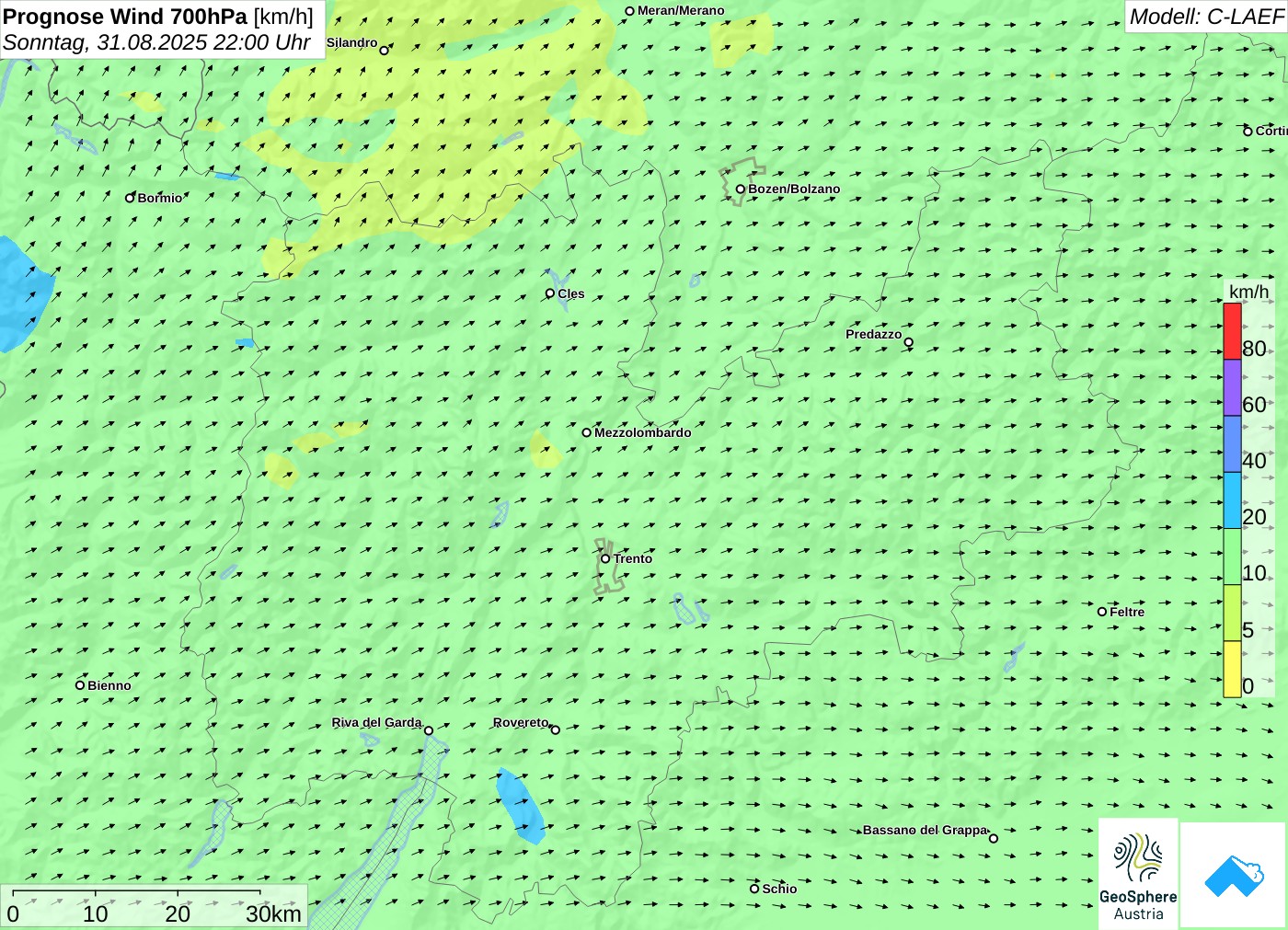Click the Bassano del Grappa marker
1288x930 pixels.
(x=994, y=838)
